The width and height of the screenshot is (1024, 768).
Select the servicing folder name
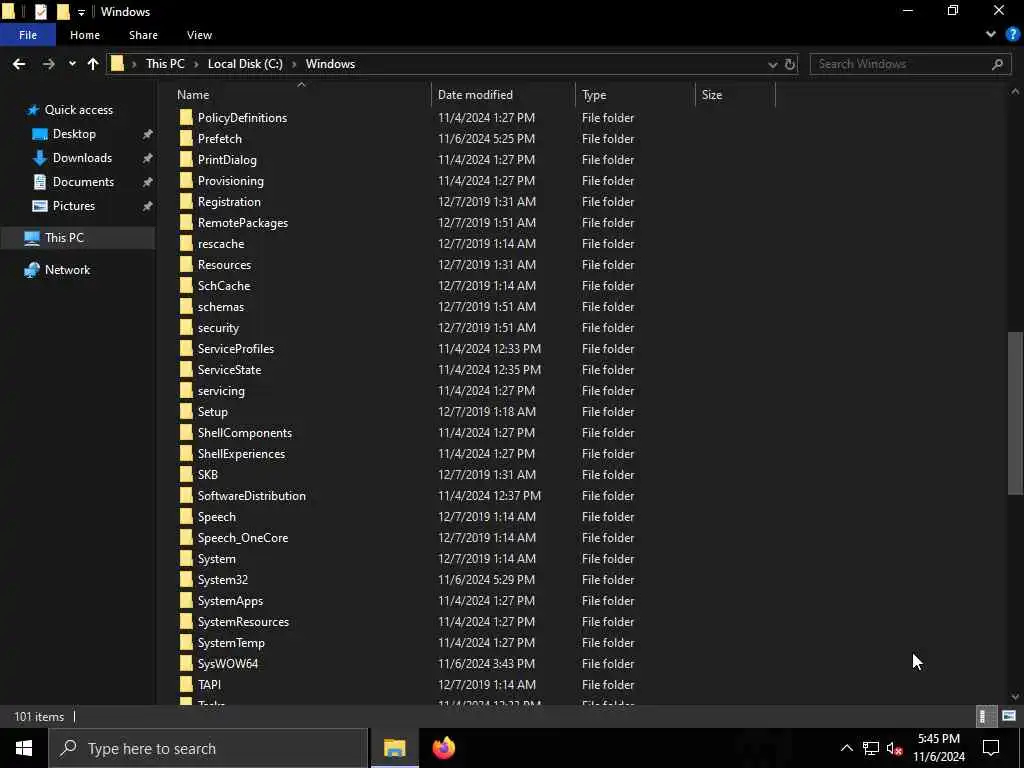tap(221, 391)
